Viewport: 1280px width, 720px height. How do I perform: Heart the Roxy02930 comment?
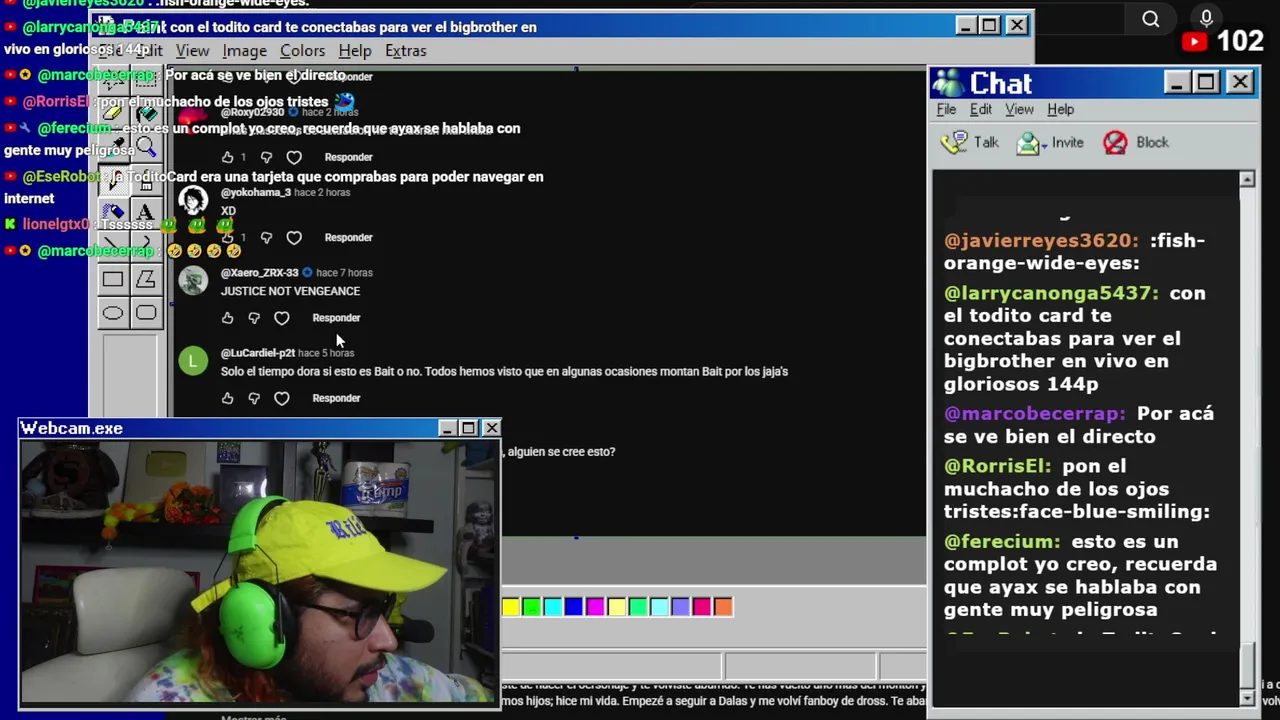(294, 157)
